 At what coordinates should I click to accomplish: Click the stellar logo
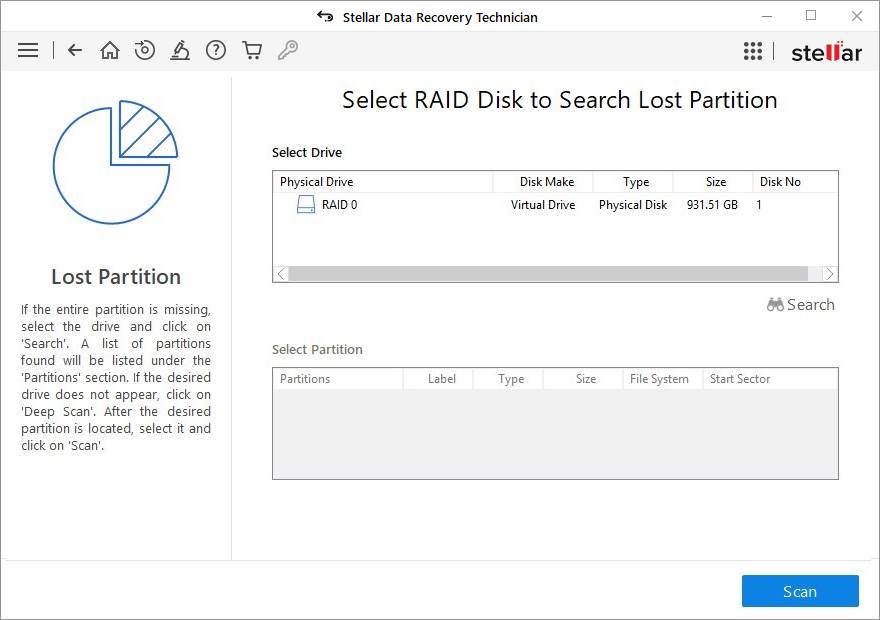826,52
